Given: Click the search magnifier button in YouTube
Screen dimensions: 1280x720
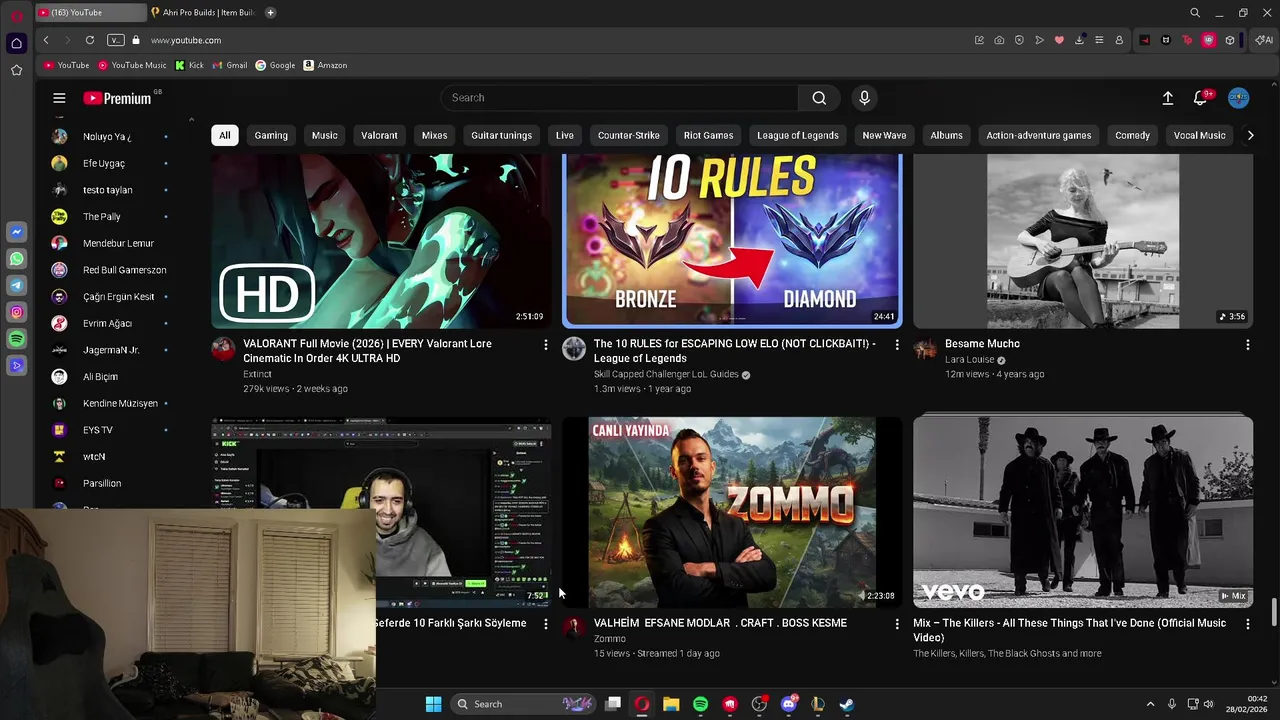Looking at the screenshot, I should [819, 98].
